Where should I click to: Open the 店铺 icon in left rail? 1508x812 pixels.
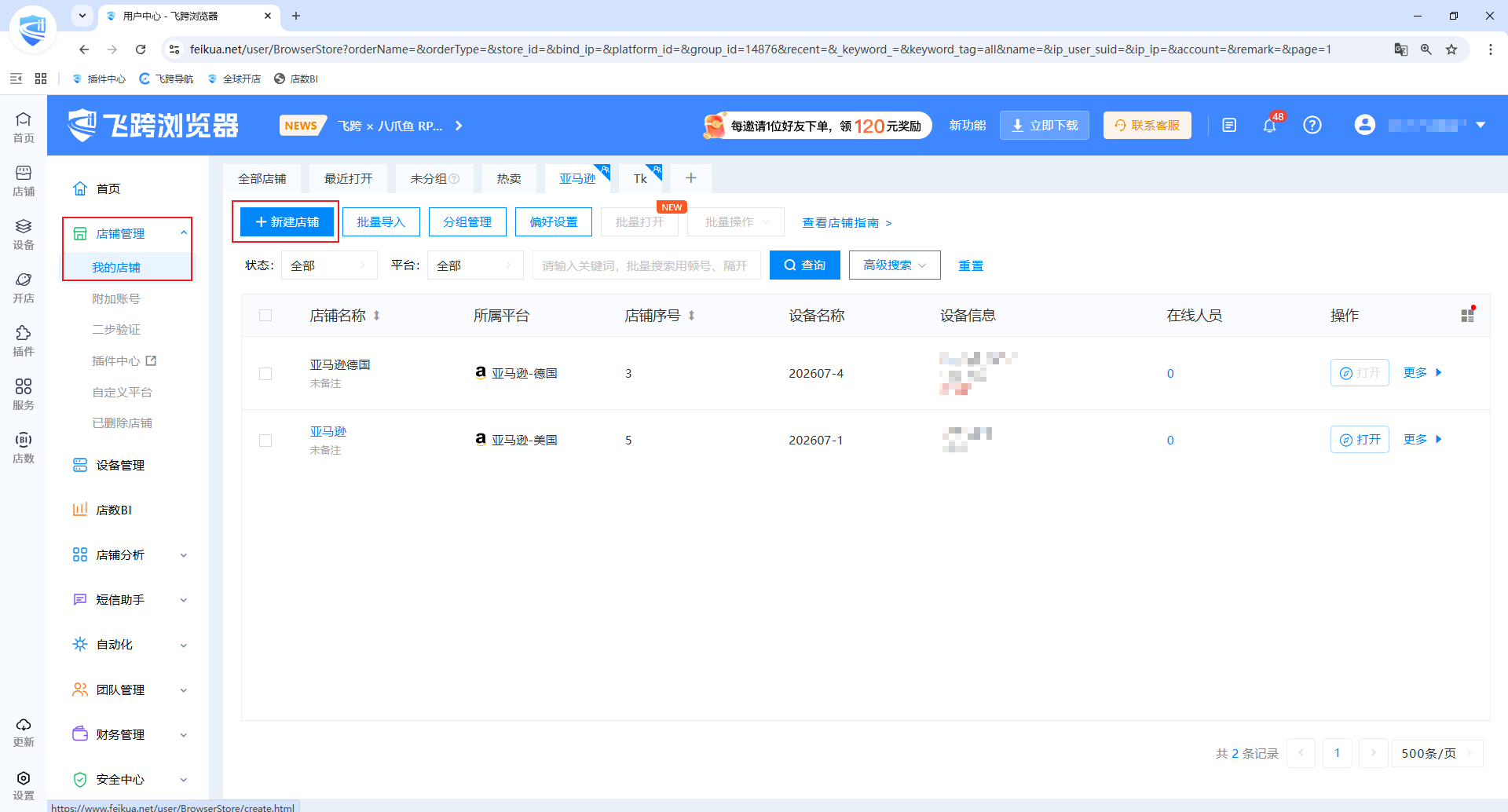tap(24, 180)
